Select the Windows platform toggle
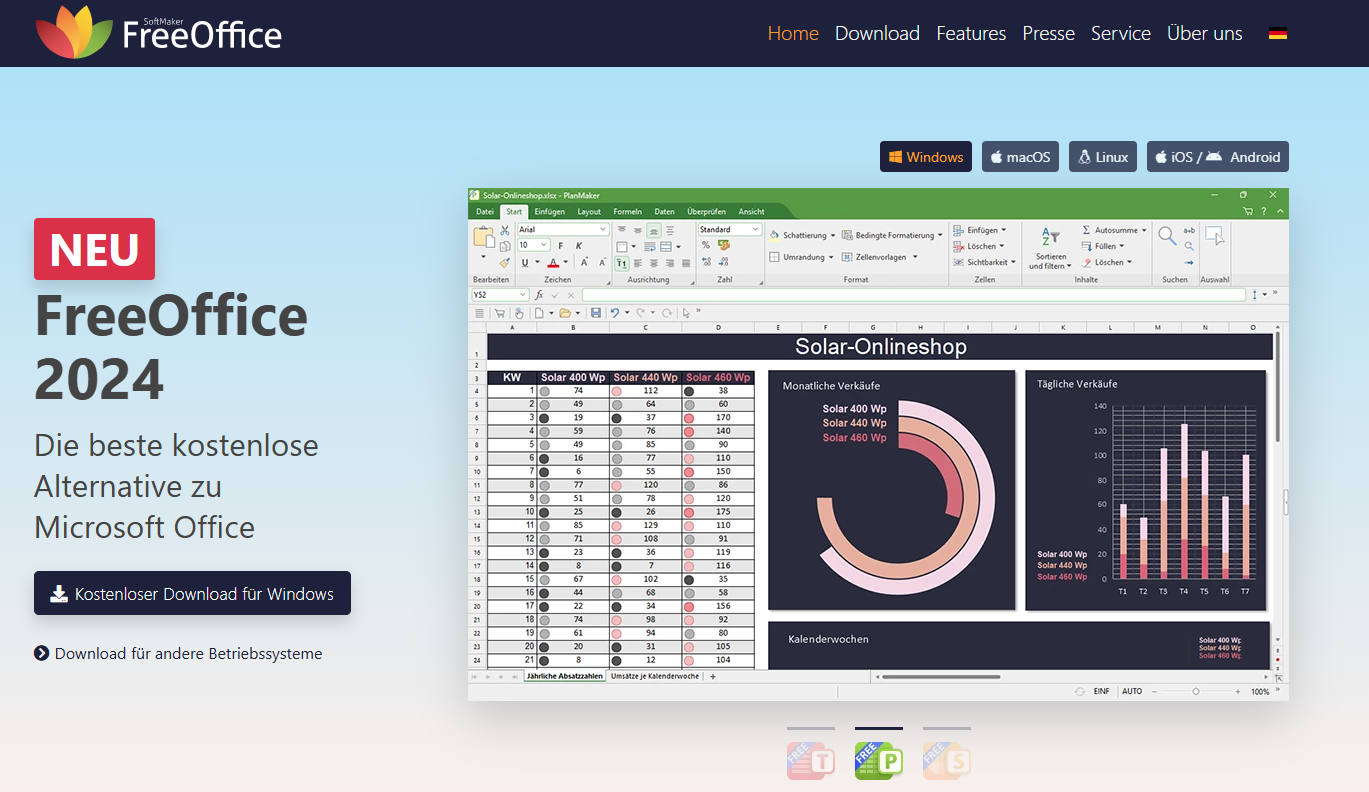The width and height of the screenshot is (1369, 792). coord(926,157)
